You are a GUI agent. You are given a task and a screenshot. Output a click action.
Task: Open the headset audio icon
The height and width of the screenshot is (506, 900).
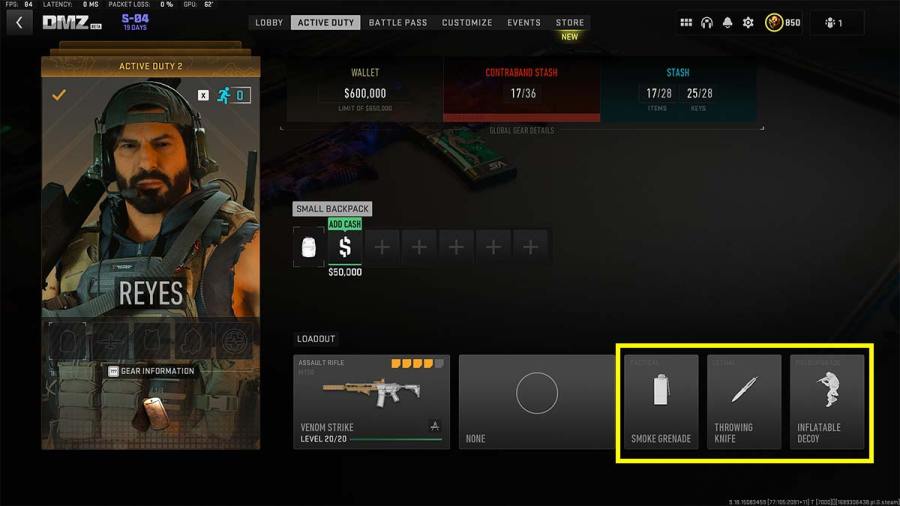pyautogui.click(x=707, y=22)
